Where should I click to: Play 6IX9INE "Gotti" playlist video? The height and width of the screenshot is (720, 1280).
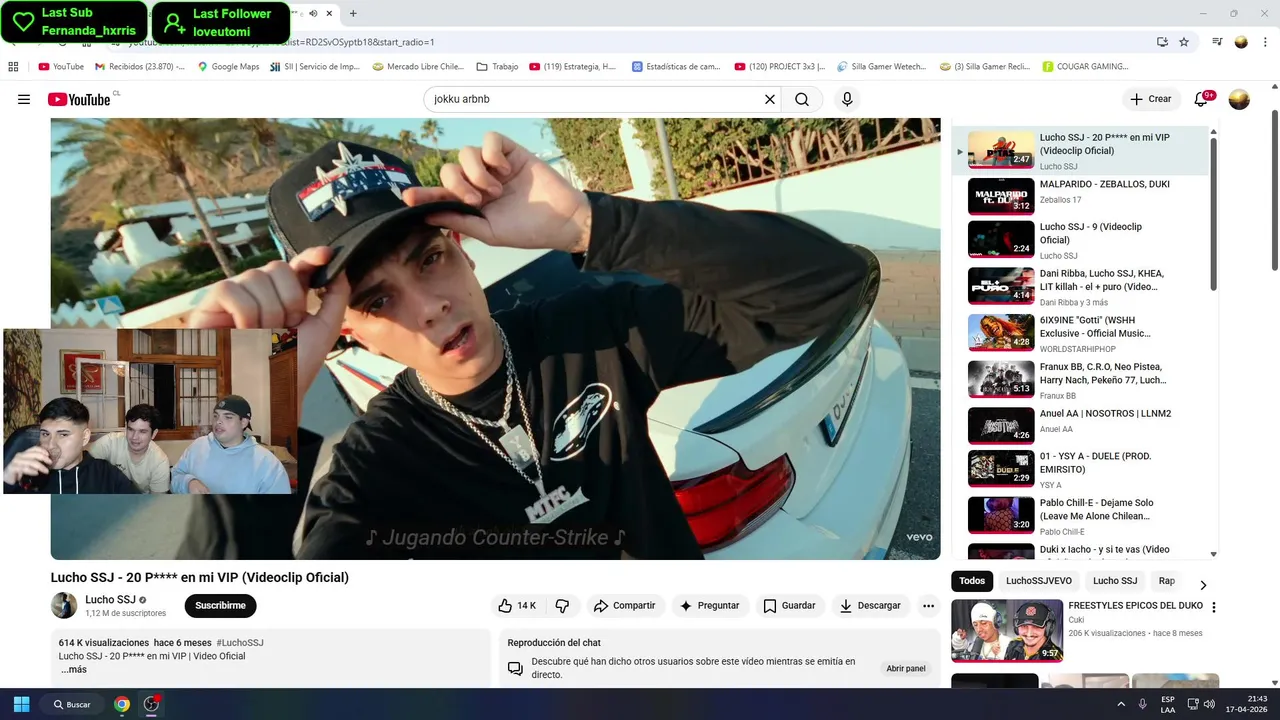click(x=1079, y=333)
